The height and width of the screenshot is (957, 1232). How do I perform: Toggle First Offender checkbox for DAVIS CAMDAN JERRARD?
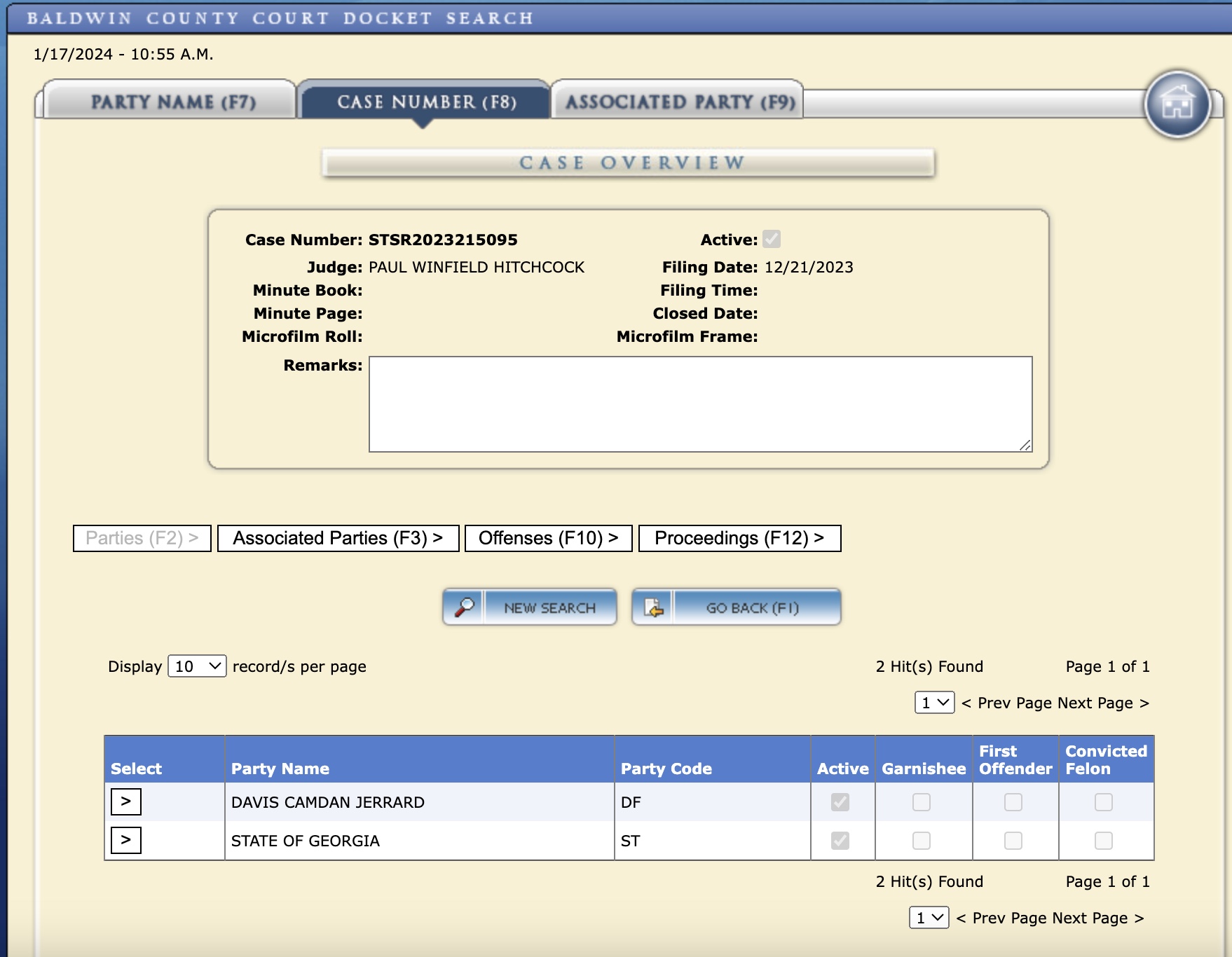pos(1013,802)
